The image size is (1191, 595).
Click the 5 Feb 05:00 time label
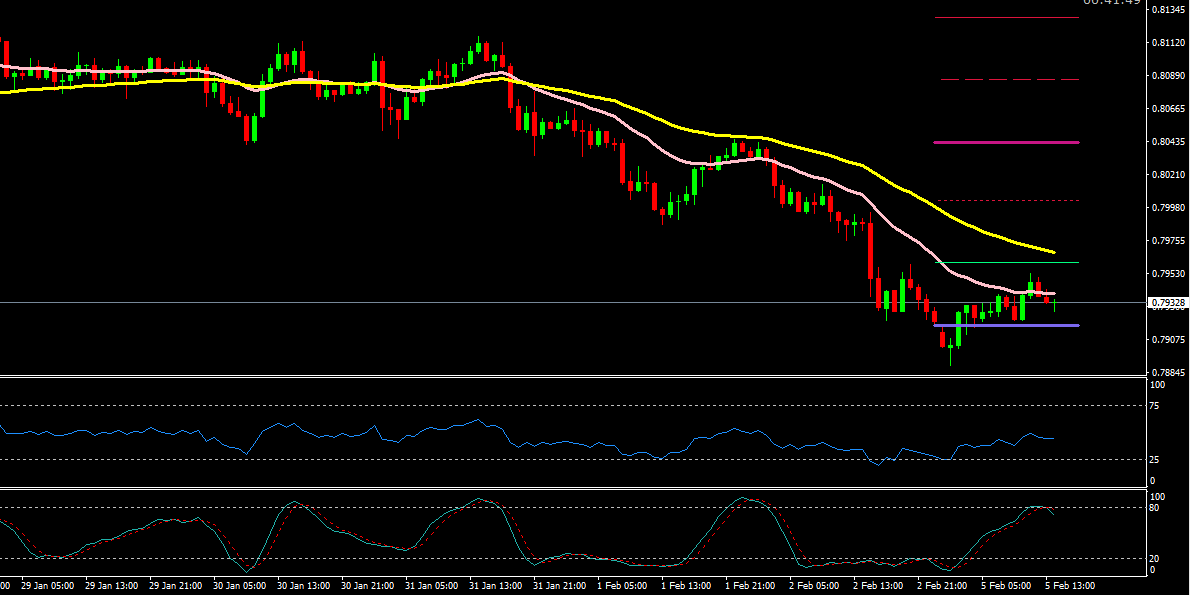(x=1006, y=587)
